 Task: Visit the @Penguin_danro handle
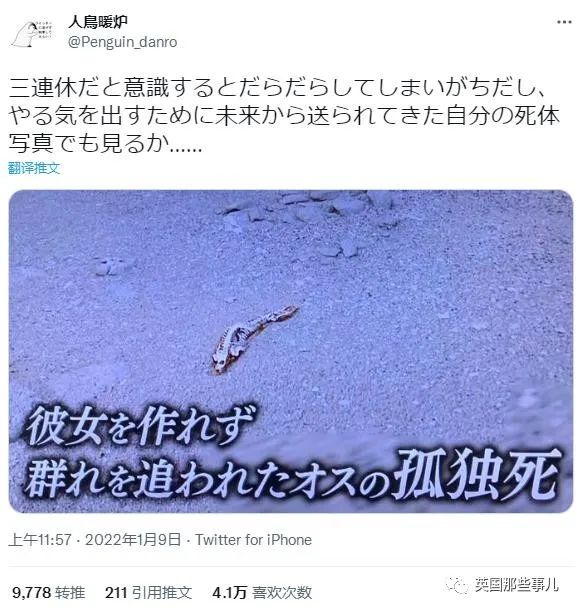(x=123, y=42)
